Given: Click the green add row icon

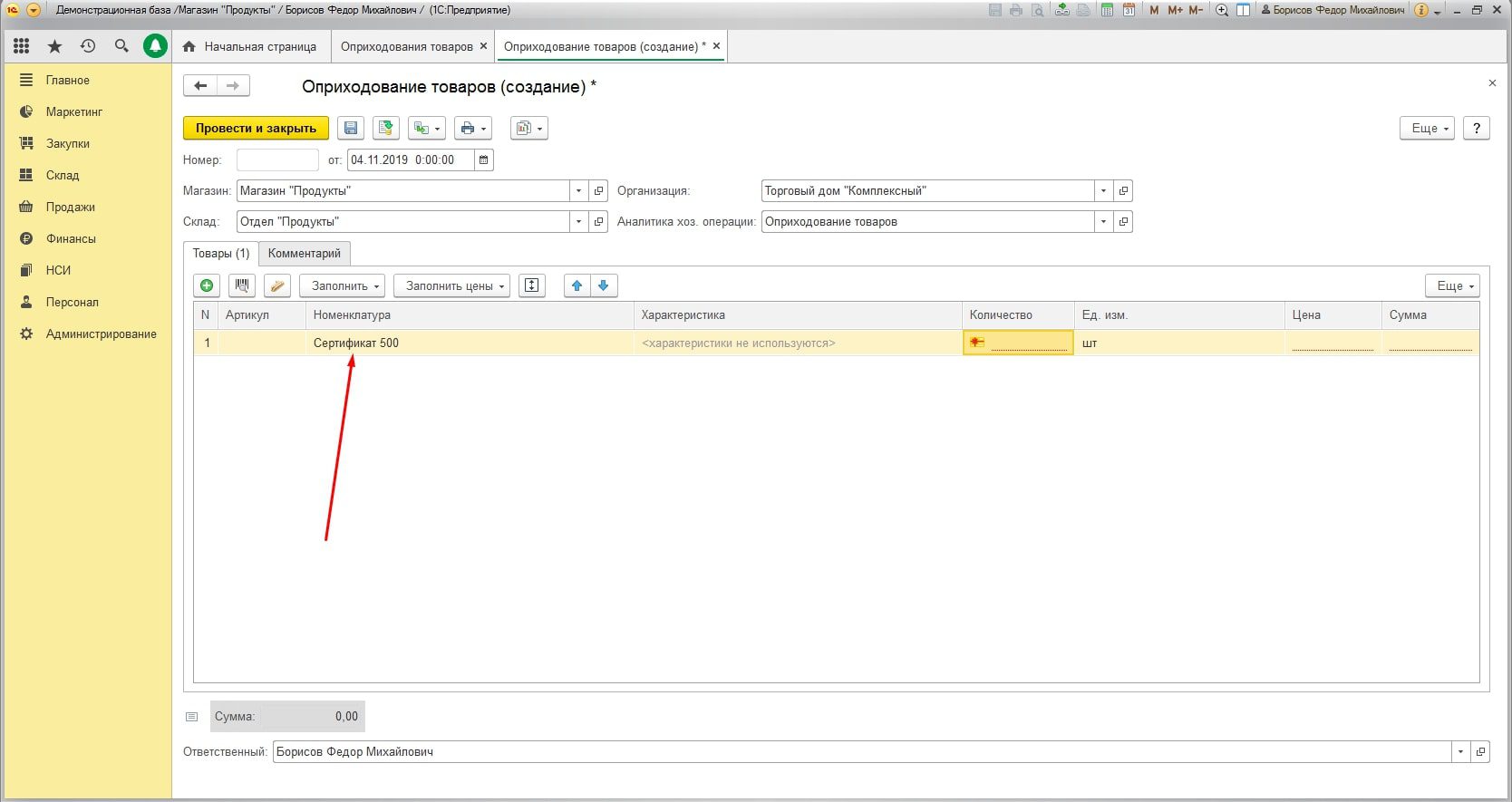Looking at the screenshot, I should click(x=207, y=285).
